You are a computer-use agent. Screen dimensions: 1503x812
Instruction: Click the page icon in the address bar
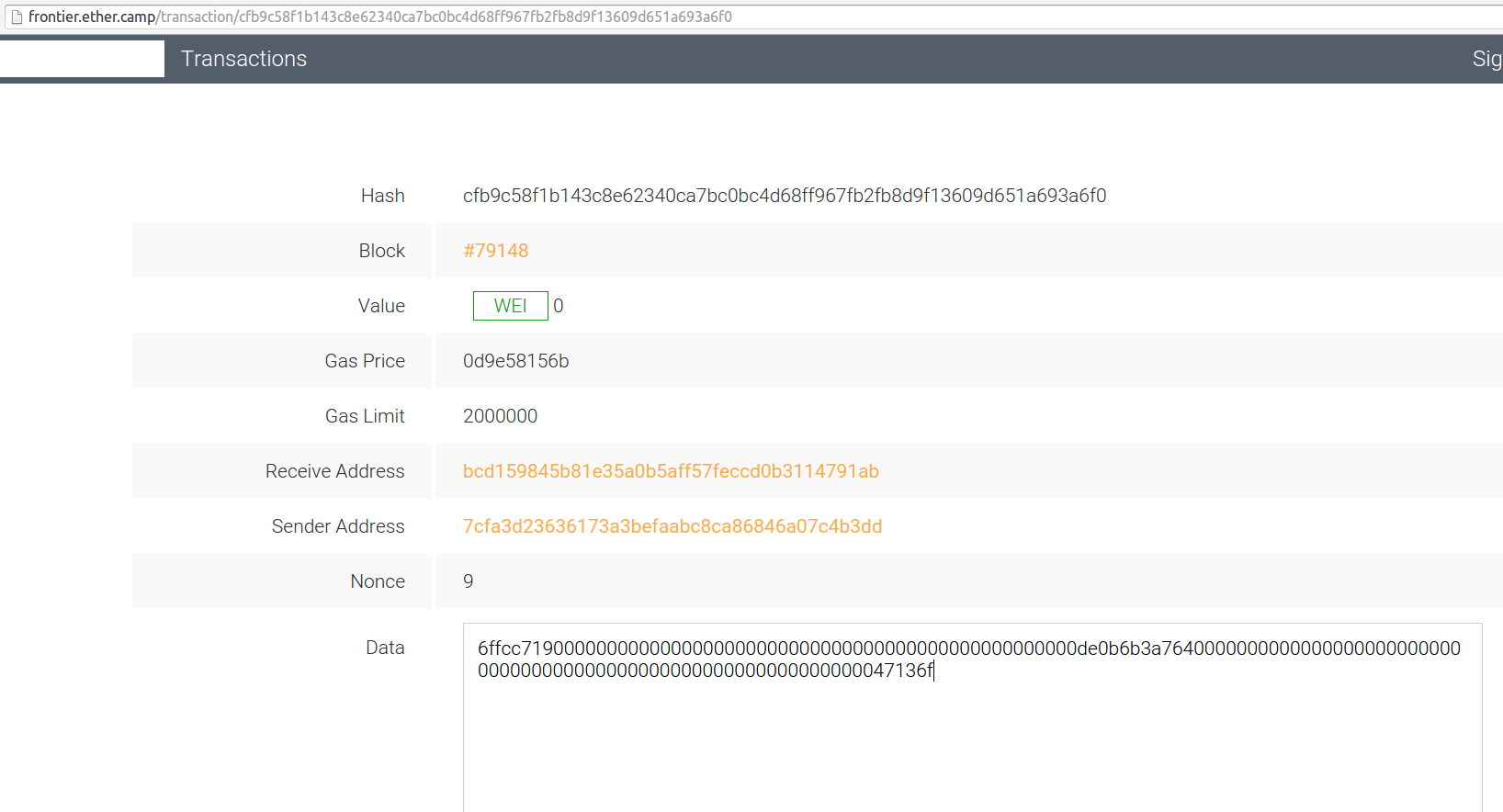click(x=16, y=17)
